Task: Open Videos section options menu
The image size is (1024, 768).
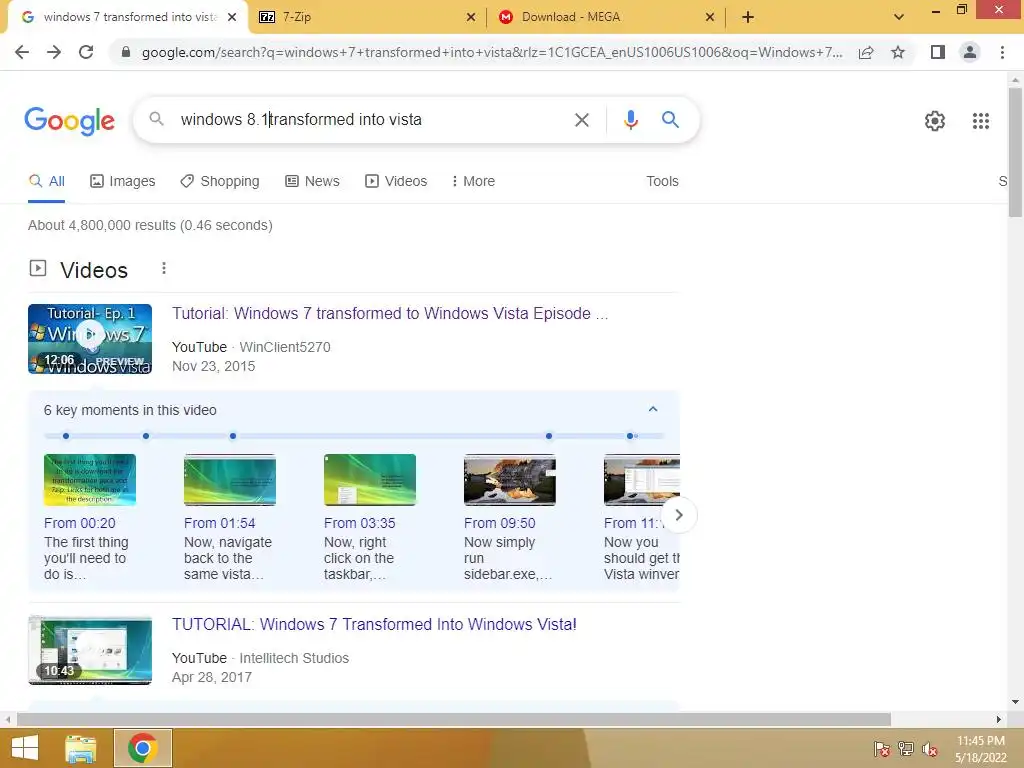Action: click(164, 268)
